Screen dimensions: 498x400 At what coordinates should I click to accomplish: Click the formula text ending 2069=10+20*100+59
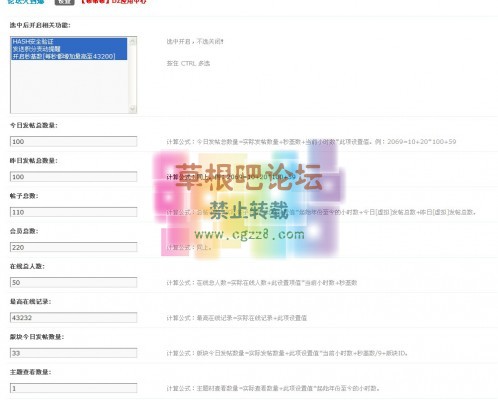point(311,142)
